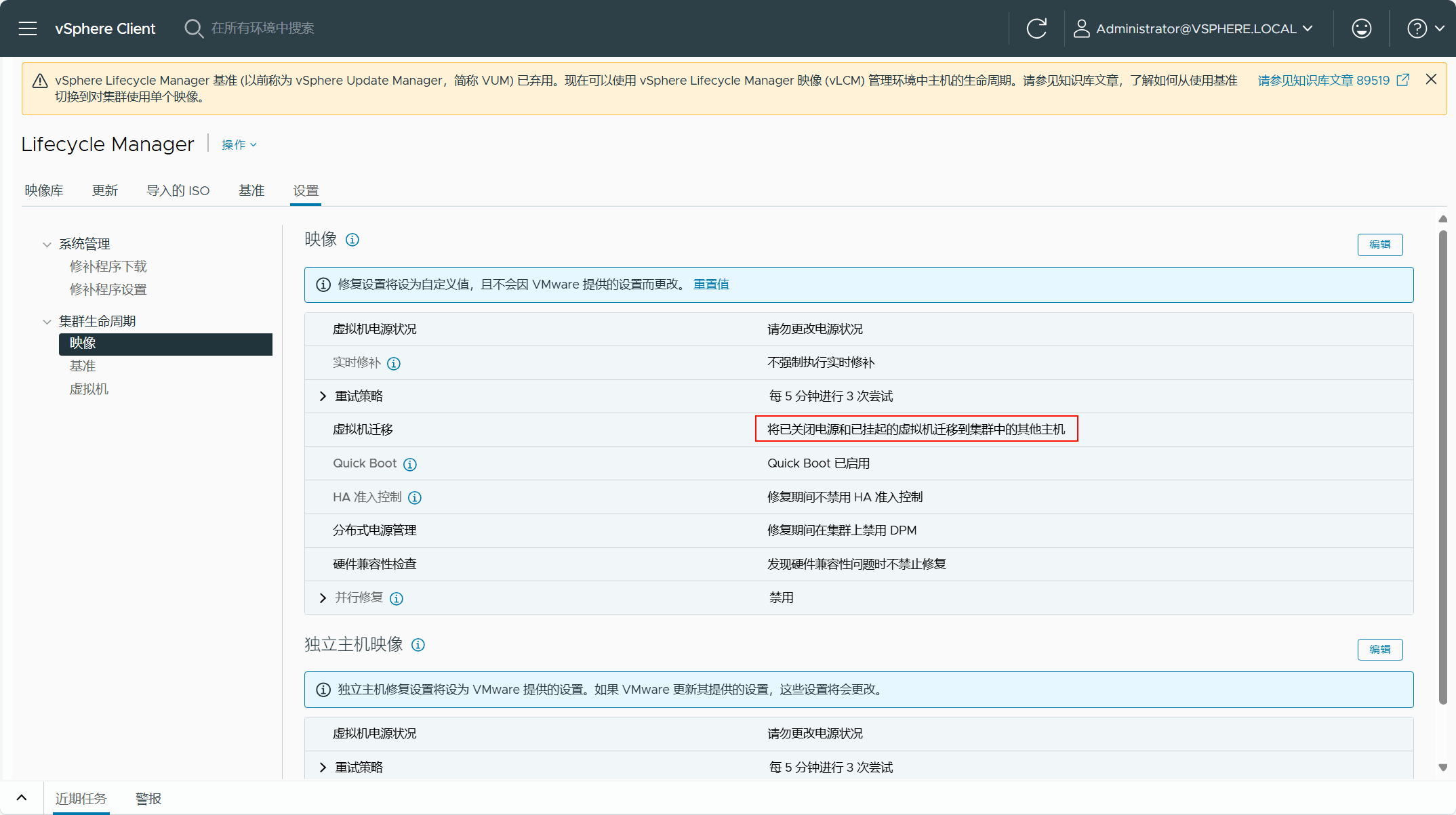1456x815 pixels.
Task: Show info tooltip for 实时修补
Action: [x=394, y=364]
